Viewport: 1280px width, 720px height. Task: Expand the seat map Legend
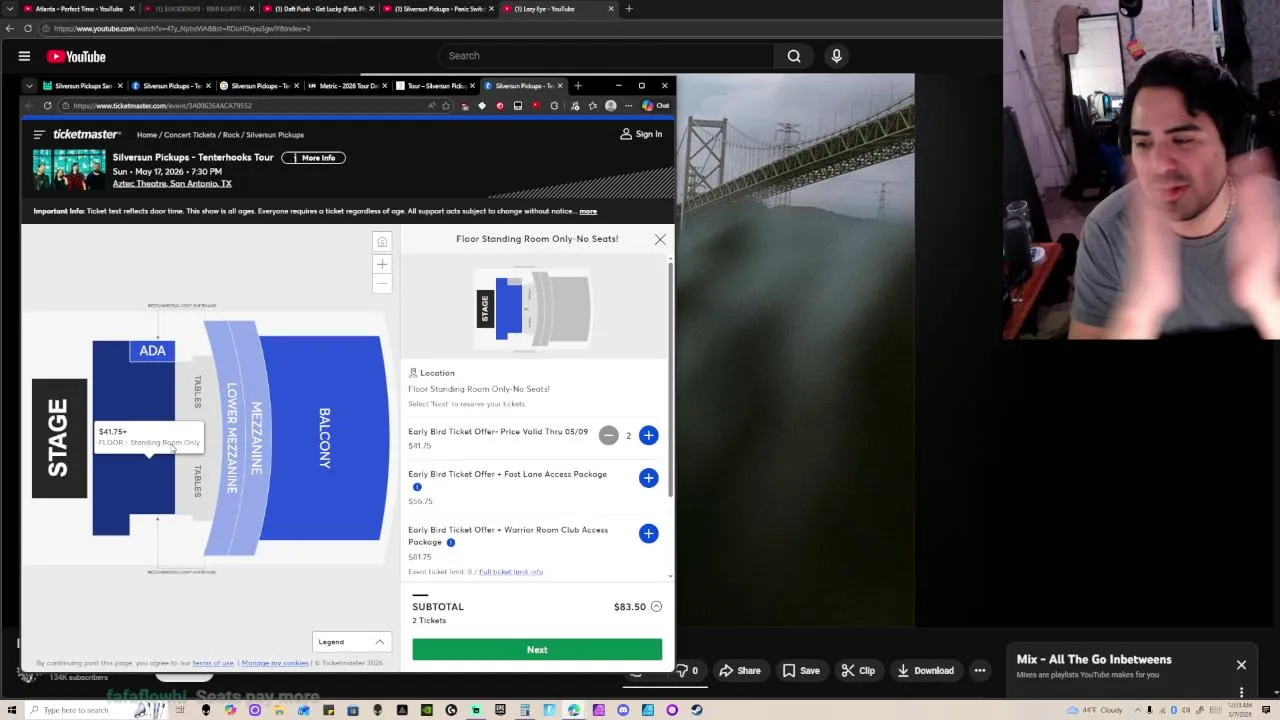point(351,642)
